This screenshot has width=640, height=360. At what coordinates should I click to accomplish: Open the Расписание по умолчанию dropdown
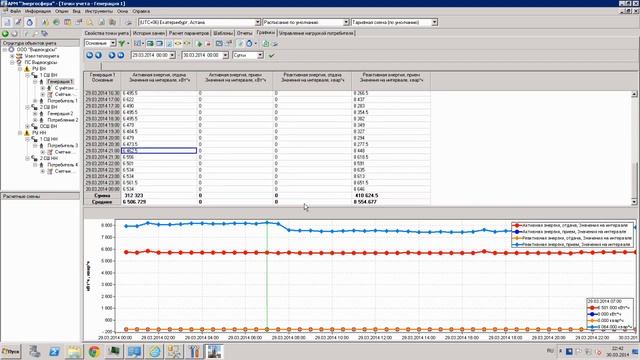pyautogui.click(x=346, y=22)
